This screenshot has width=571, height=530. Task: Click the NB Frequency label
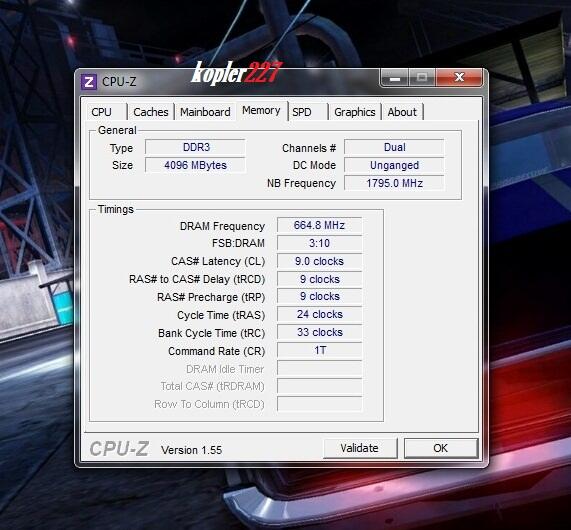[x=301, y=183]
